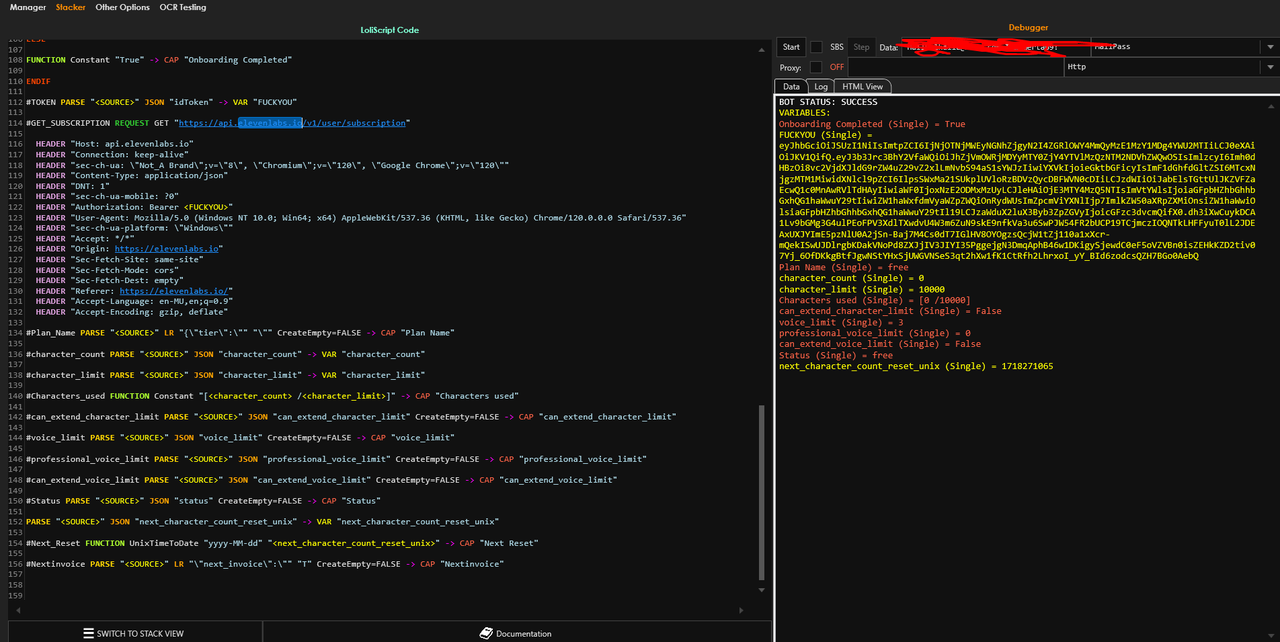Switch to the Other Options tab
Image resolution: width=1280 pixels, height=642 pixels.
click(123, 7)
